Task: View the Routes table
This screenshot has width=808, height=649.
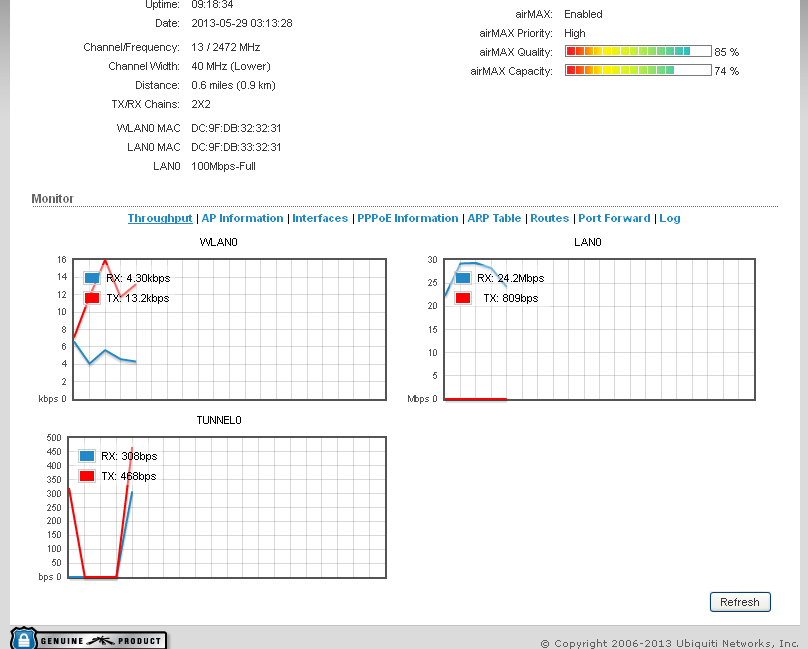Action: coord(549,219)
